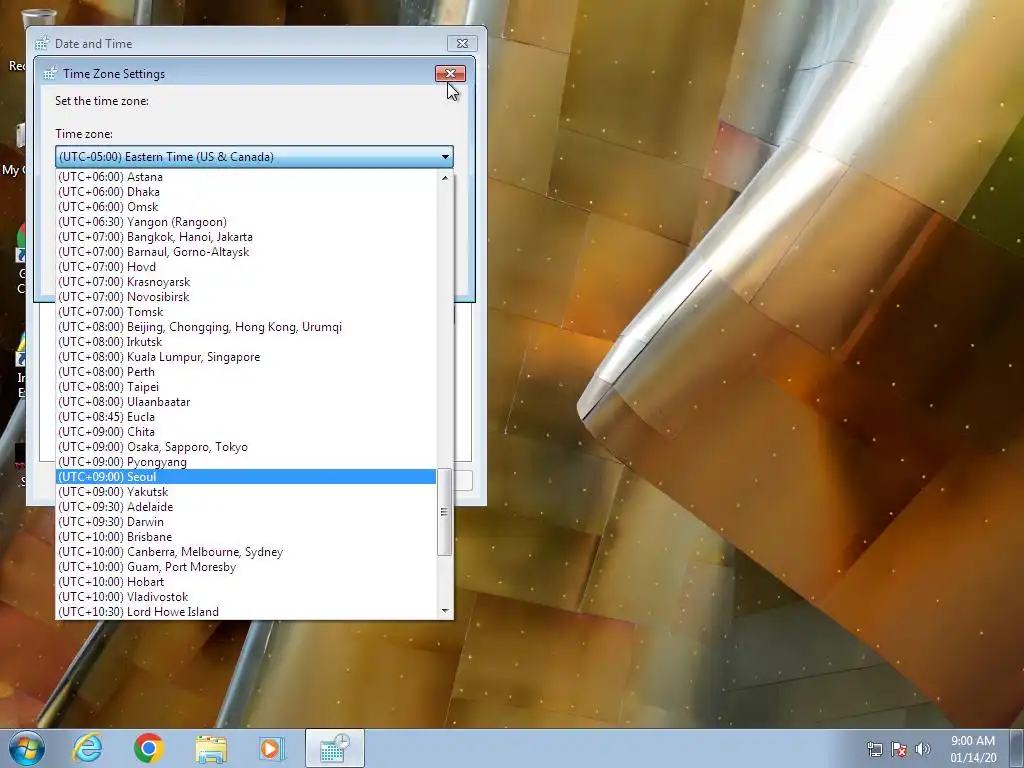Viewport: 1024px width, 768px height.
Task: Choose the Yakutsk time zone
Action: point(246,492)
